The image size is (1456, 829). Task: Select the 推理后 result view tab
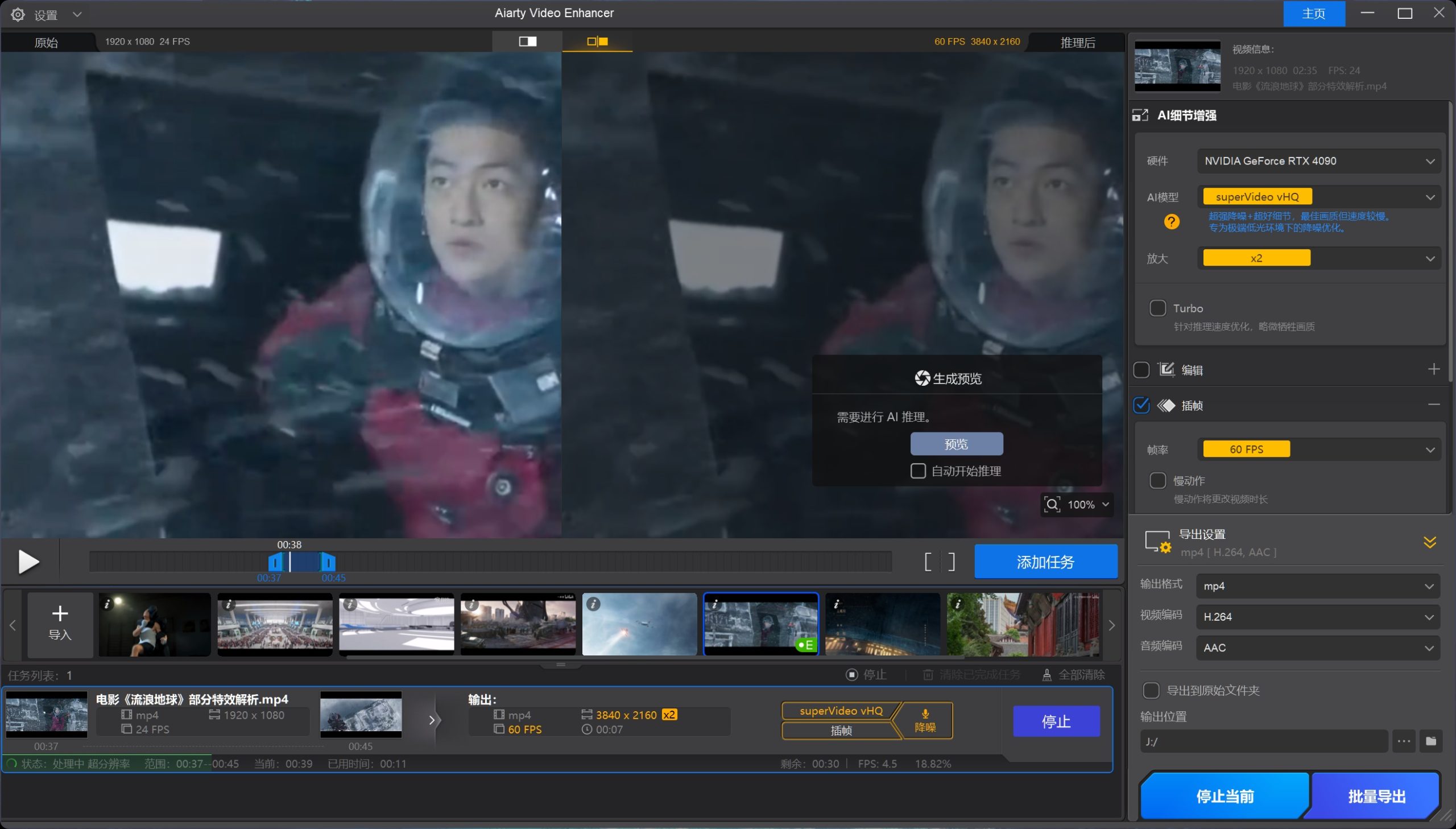click(1077, 42)
